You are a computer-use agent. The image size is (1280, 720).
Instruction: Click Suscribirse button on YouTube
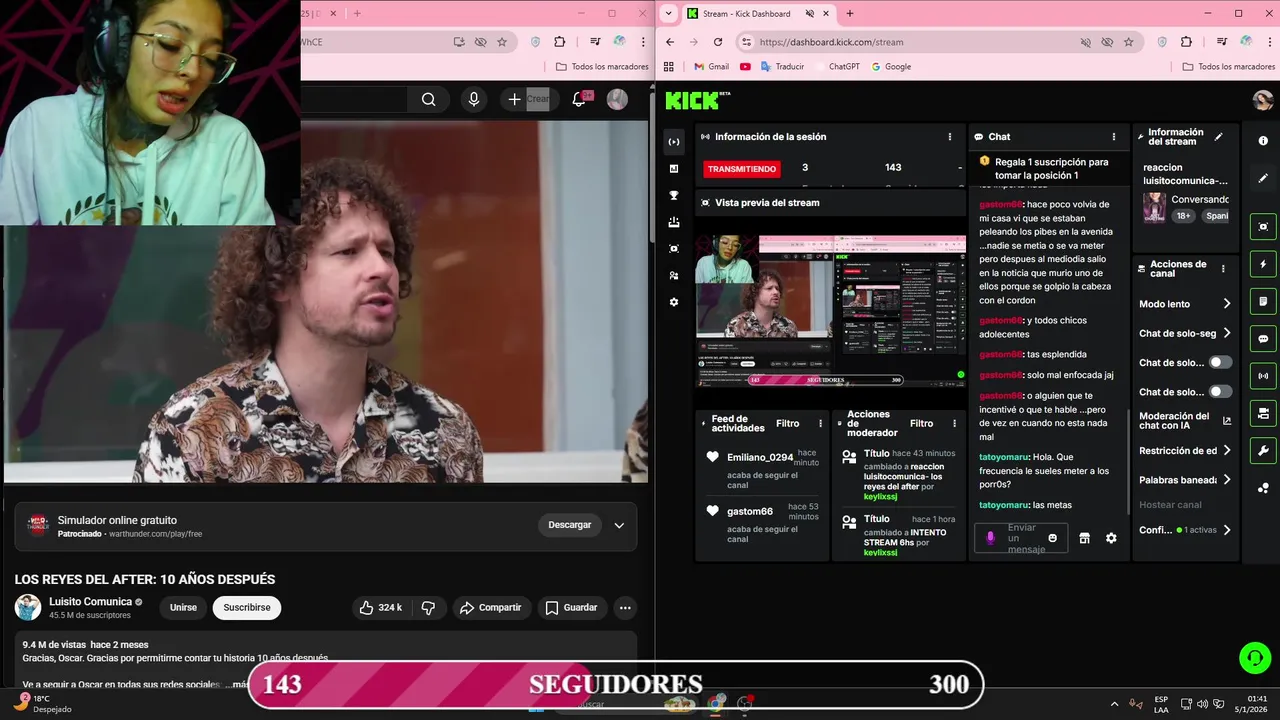pos(247,607)
